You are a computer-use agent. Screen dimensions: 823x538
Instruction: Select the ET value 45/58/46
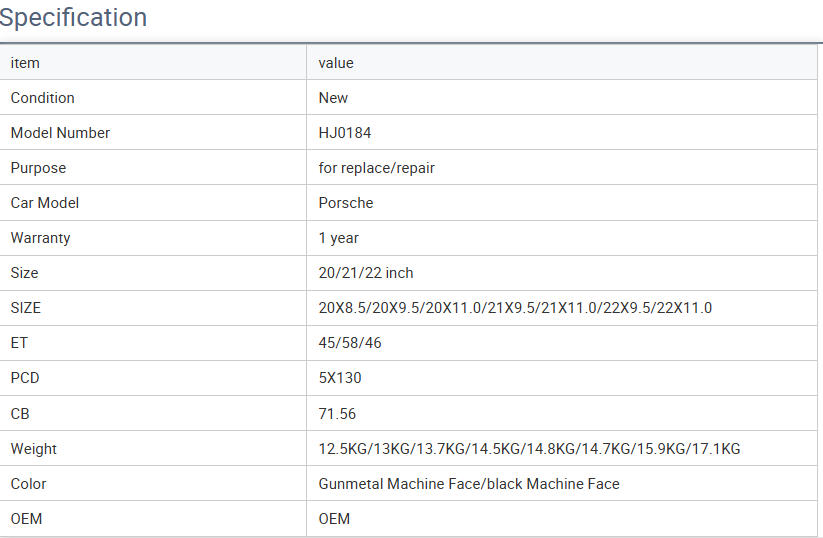click(x=350, y=343)
